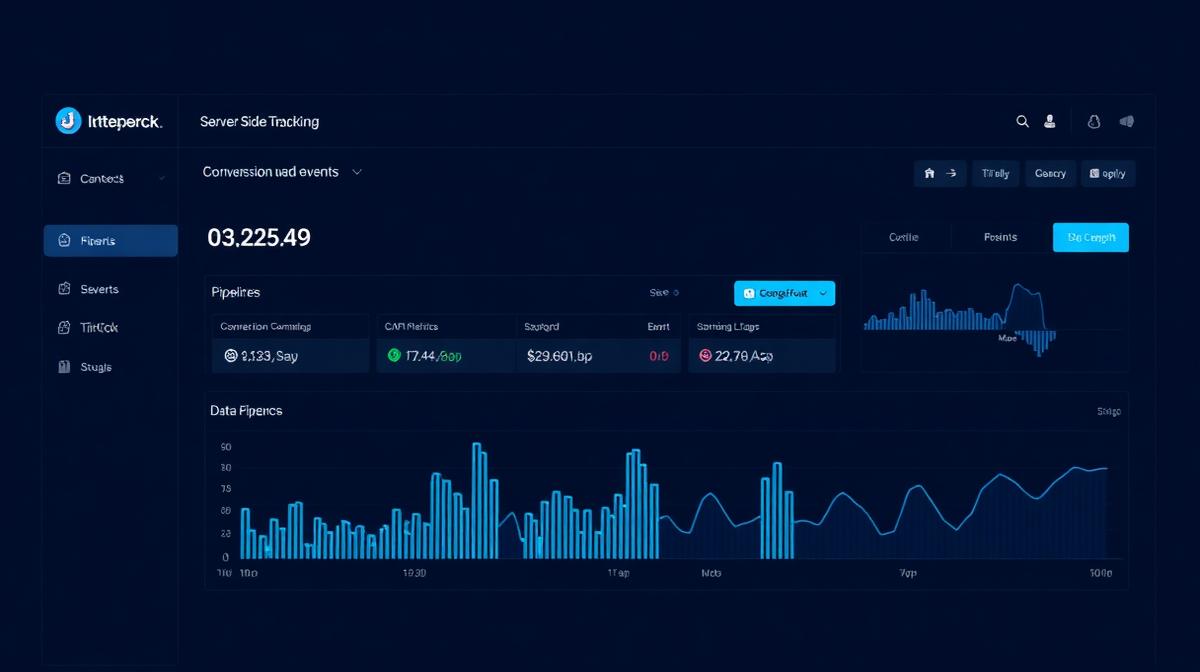Click the 03.225.49 total value

(x=259, y=238)
